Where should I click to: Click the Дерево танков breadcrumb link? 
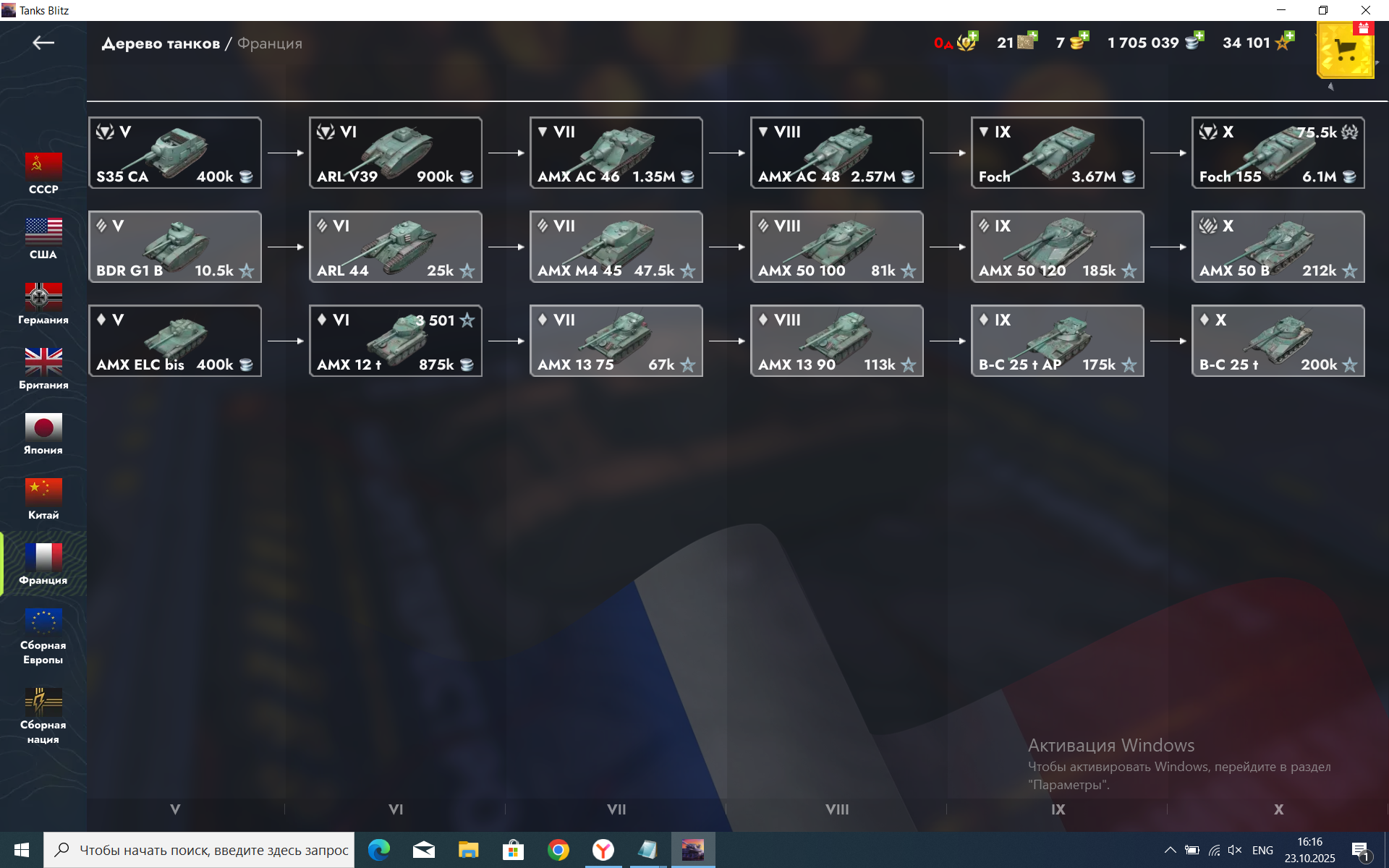click(161, 43)
